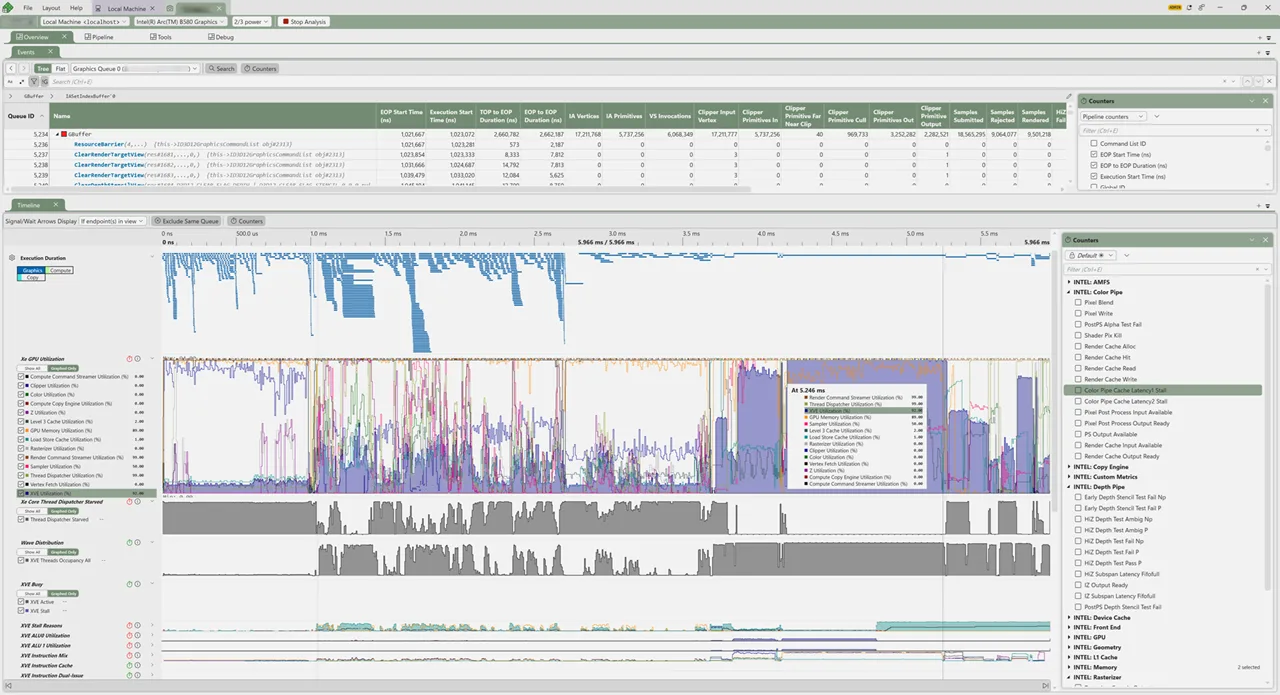This screenshot has width=1280, height=695.
Task: Expand the INTEL: Geometry counter group
Action: coord(1070,647)
